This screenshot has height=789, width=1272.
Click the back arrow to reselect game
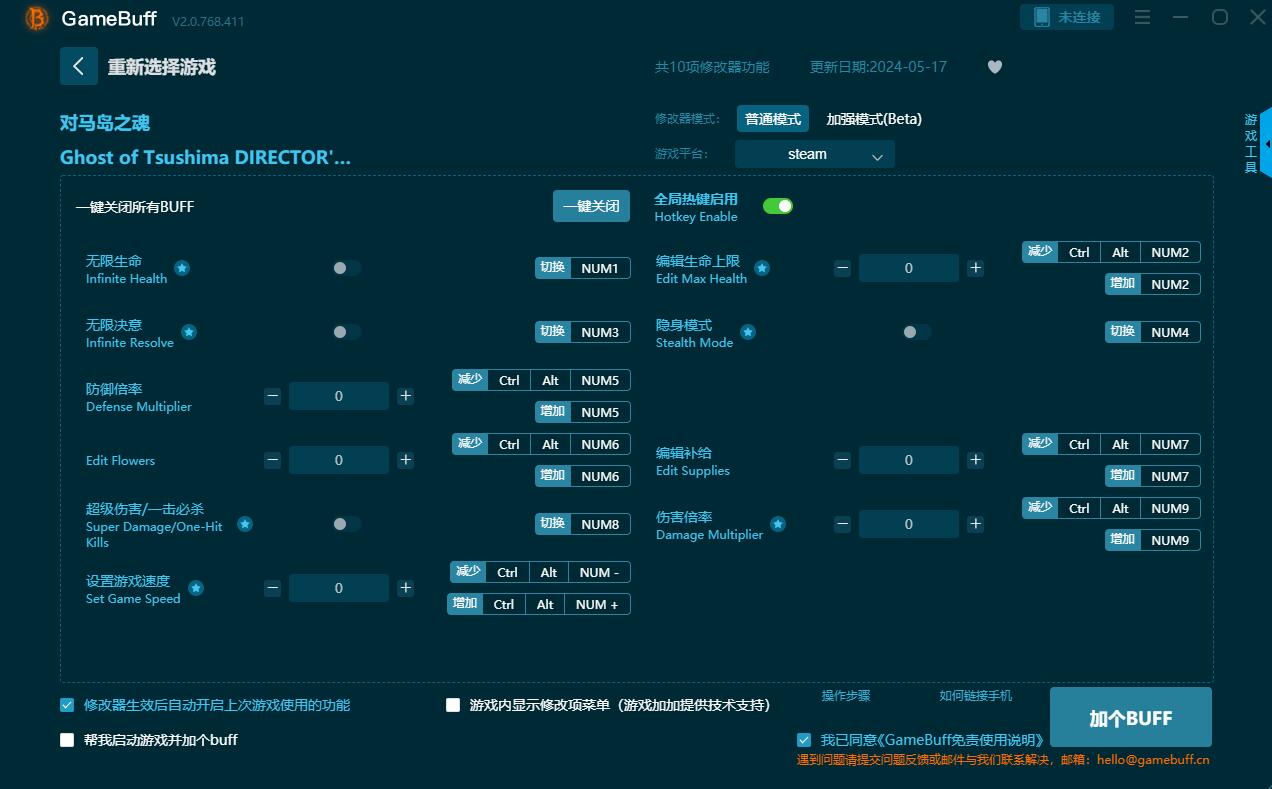coord(79,66)
